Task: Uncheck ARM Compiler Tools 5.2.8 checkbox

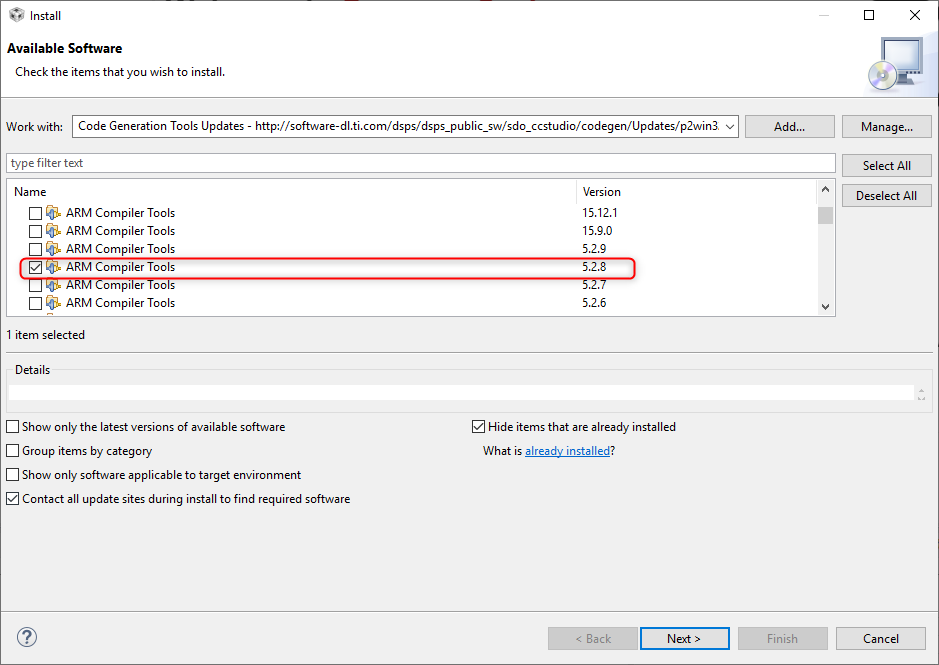Action: [36, 267]
